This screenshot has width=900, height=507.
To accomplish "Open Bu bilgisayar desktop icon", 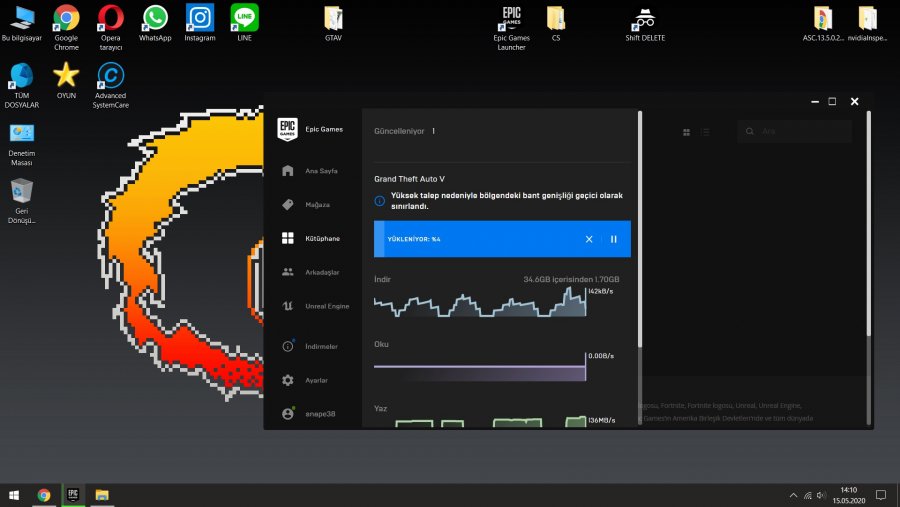I will pos(22,24).
